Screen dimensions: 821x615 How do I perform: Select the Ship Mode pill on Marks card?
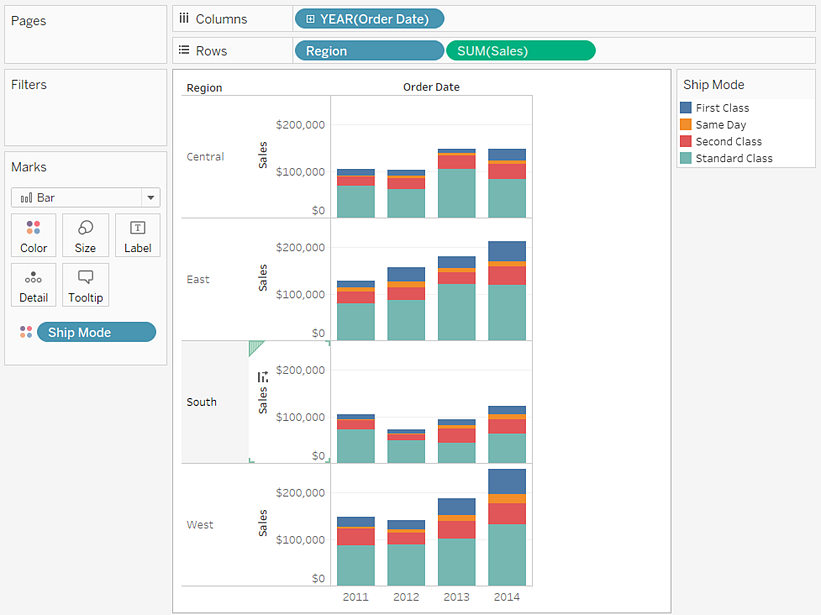point(96,332)
